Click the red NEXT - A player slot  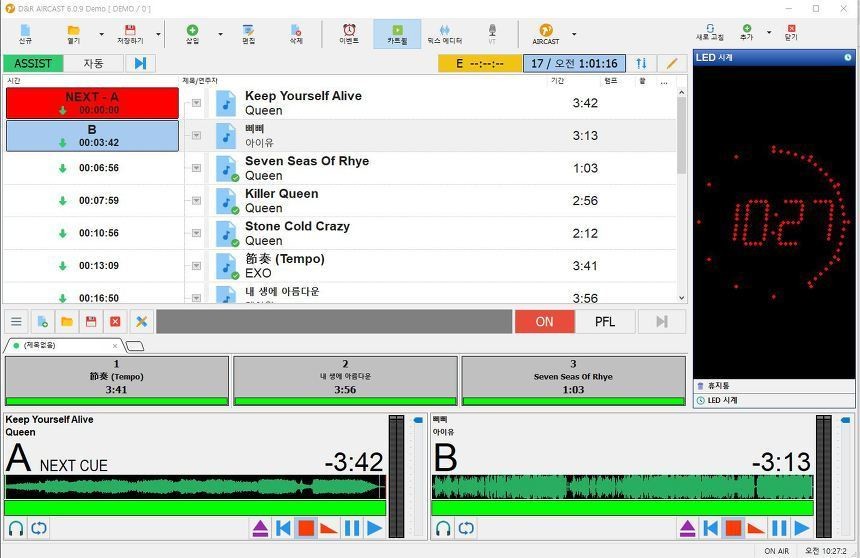coord(92,103)
